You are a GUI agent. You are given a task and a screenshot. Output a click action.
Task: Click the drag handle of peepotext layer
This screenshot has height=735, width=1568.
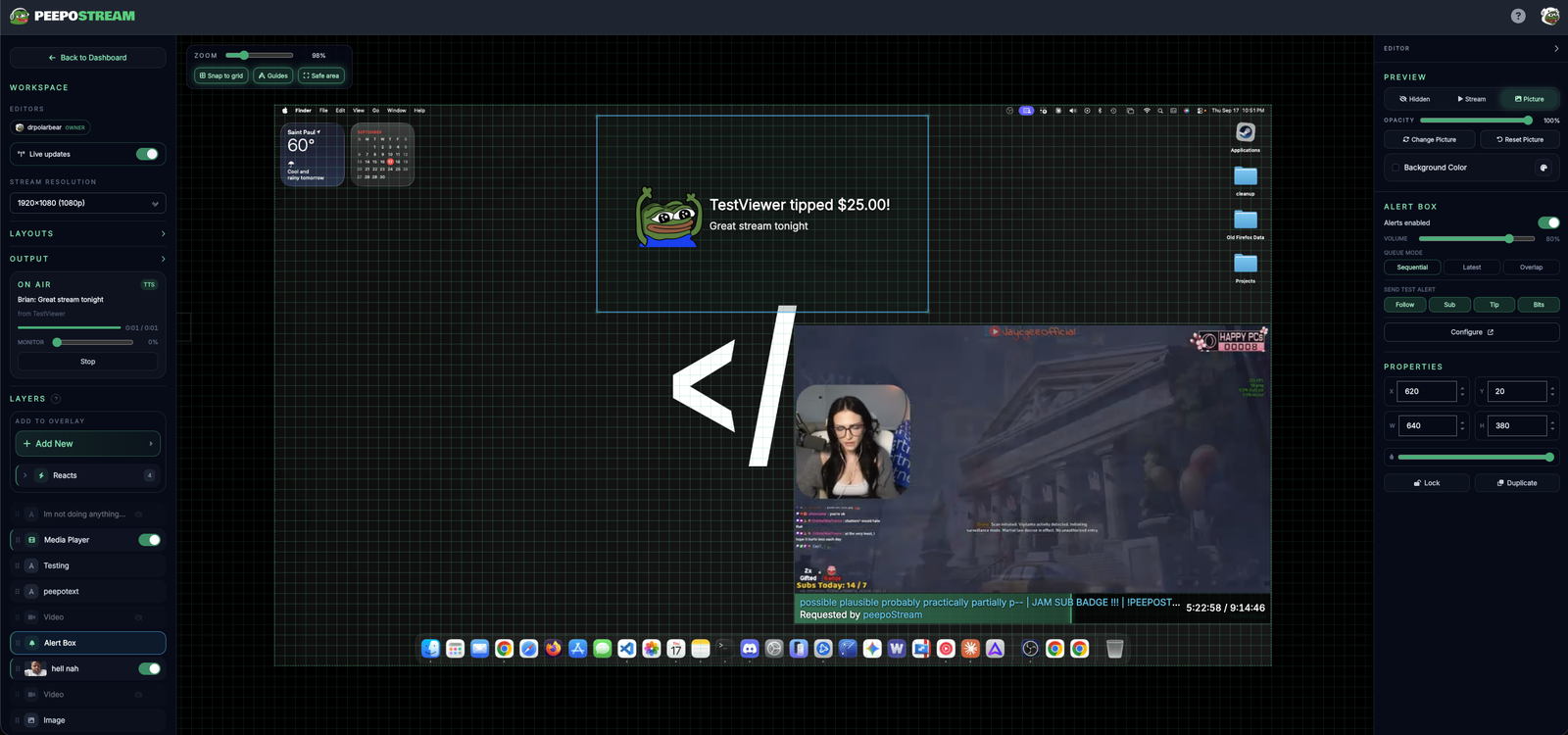pyautogui.click(x=18, y=592)
